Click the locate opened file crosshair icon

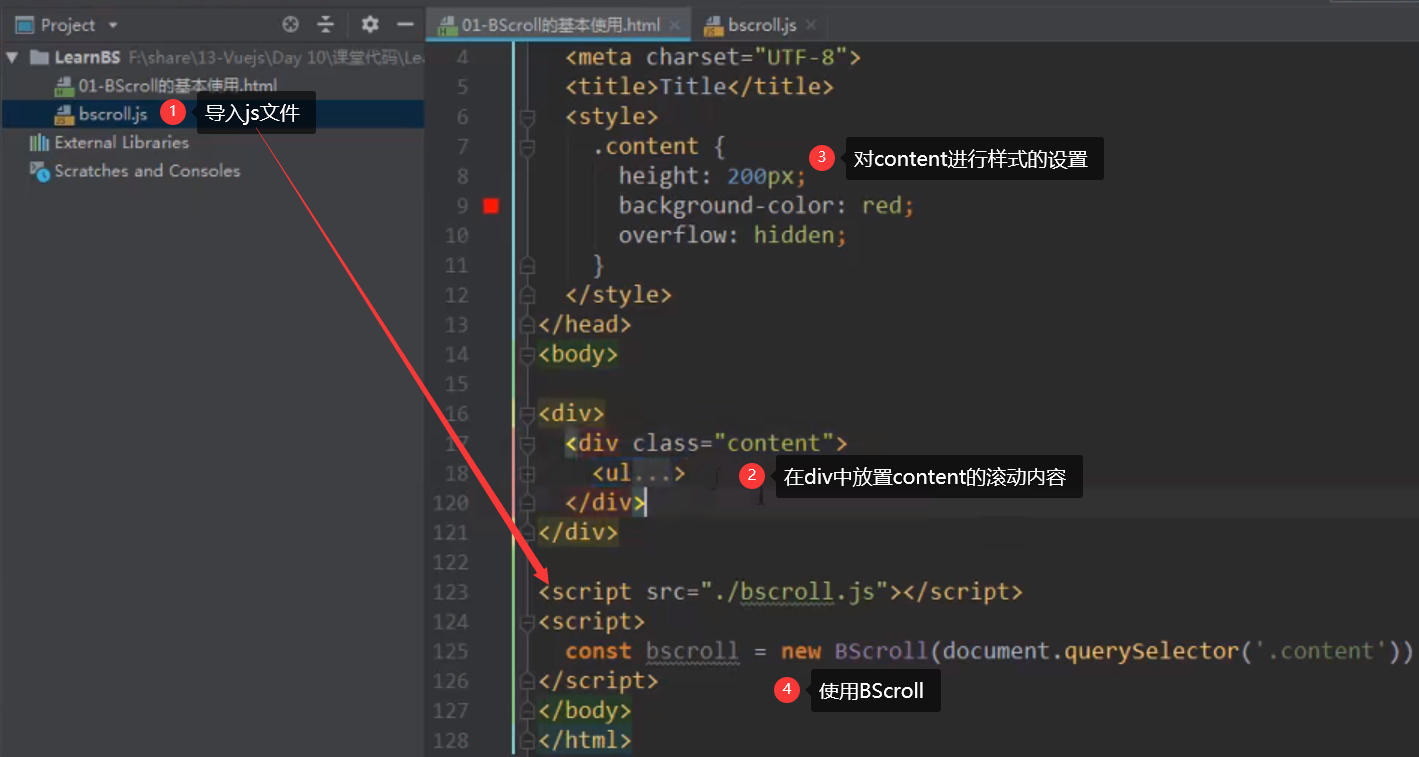click(290, 25)
